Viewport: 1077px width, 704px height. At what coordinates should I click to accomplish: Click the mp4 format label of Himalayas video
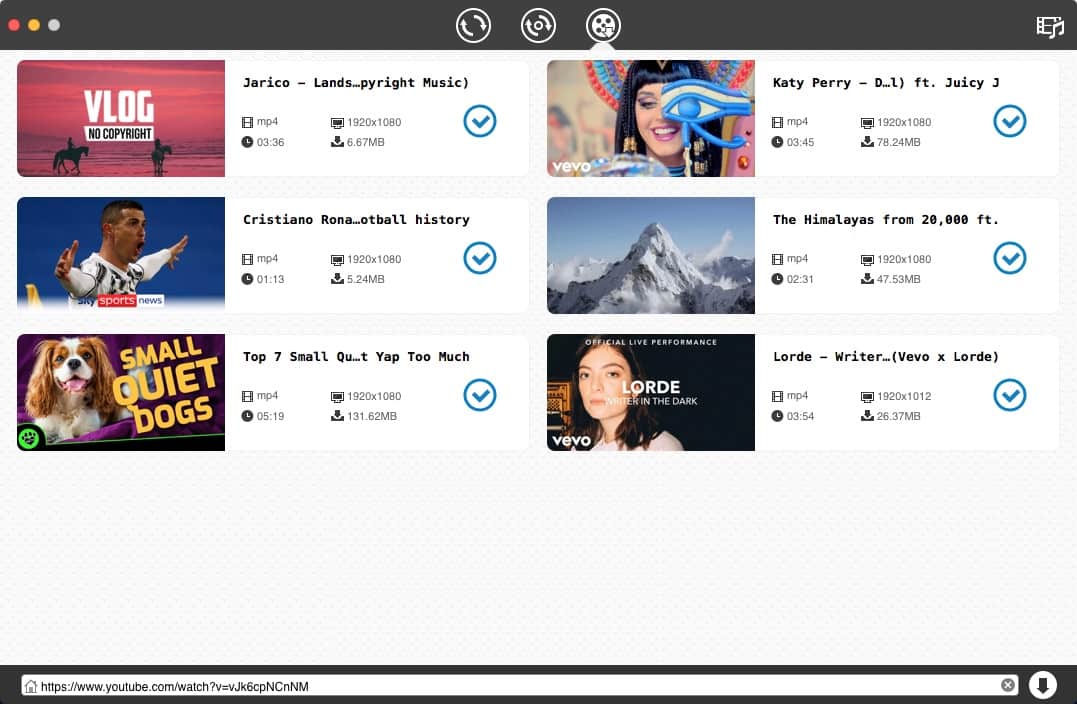pyautogui.click(x=797, y=258)
